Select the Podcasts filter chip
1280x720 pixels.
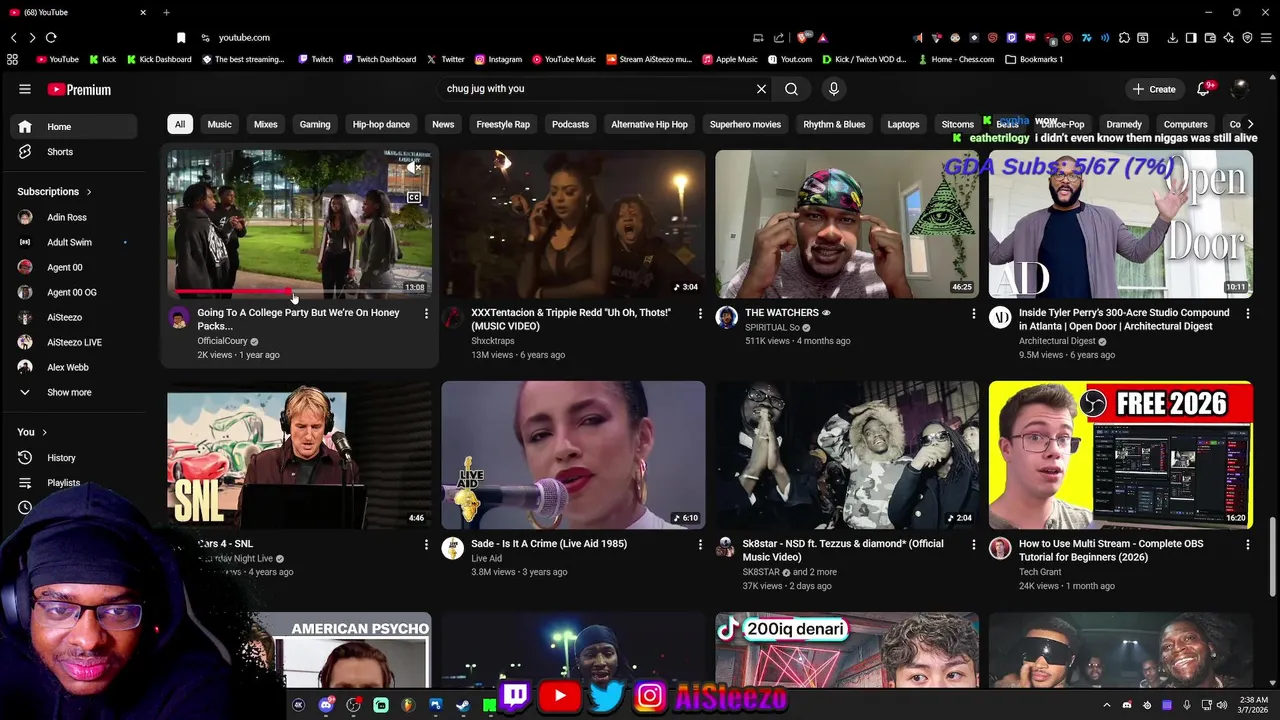570,125
